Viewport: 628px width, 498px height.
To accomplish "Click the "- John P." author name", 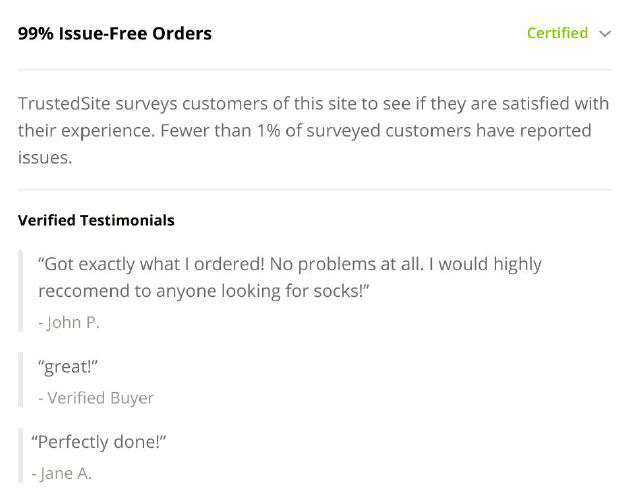I will [68, 322].
